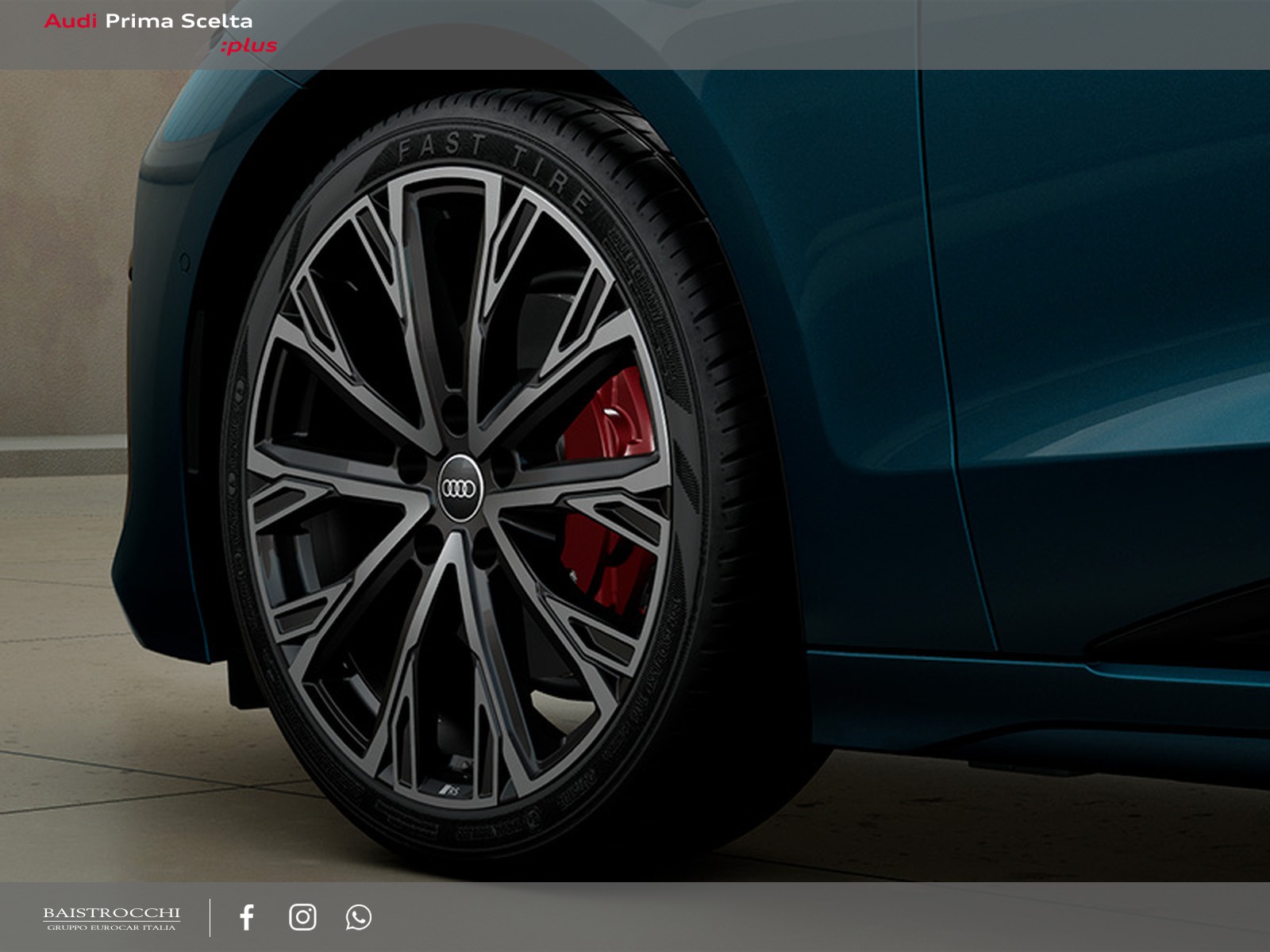Click the Audi Prima Scelta logo text
The width and height of the screenshot is (1270, 952).
pos(148,21)
